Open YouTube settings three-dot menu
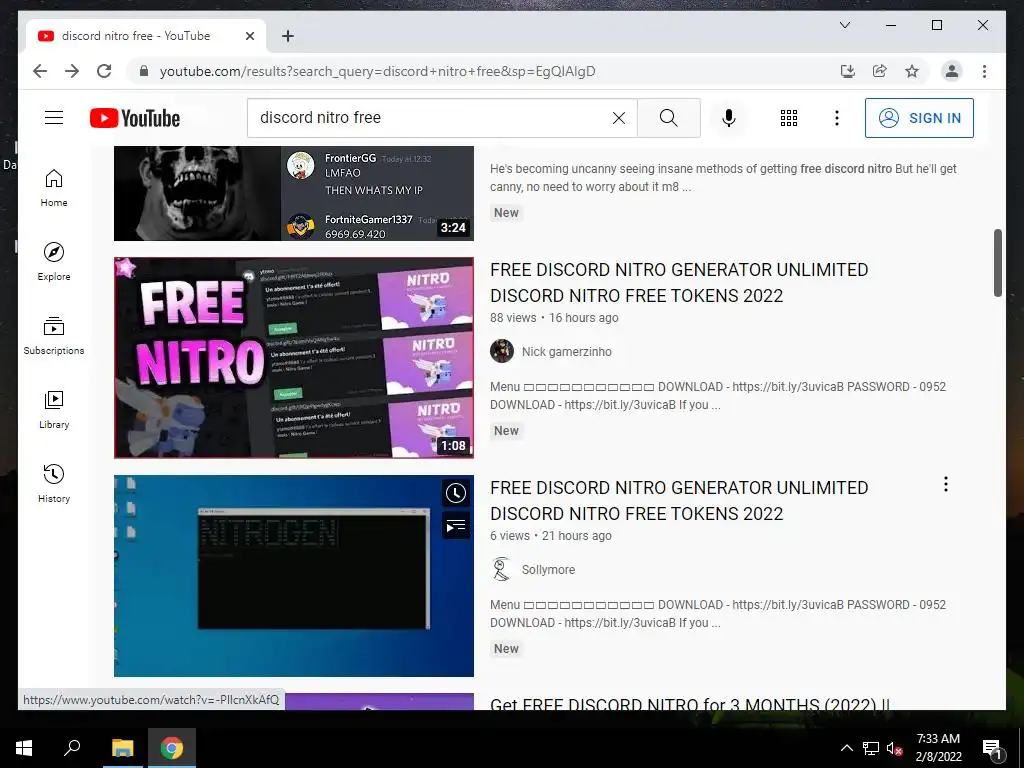Screen dimensions: 1024x768 pos(837,118)
